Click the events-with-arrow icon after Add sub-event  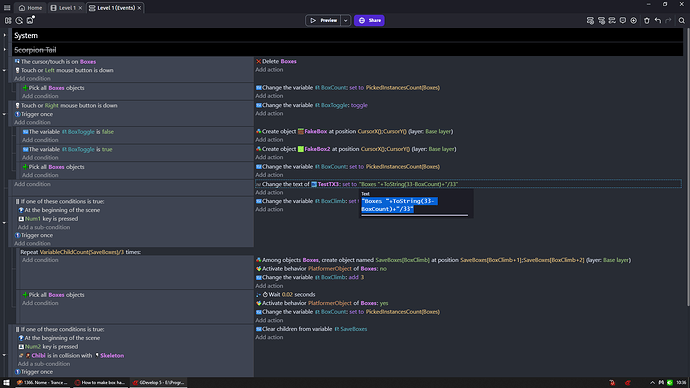612,20
